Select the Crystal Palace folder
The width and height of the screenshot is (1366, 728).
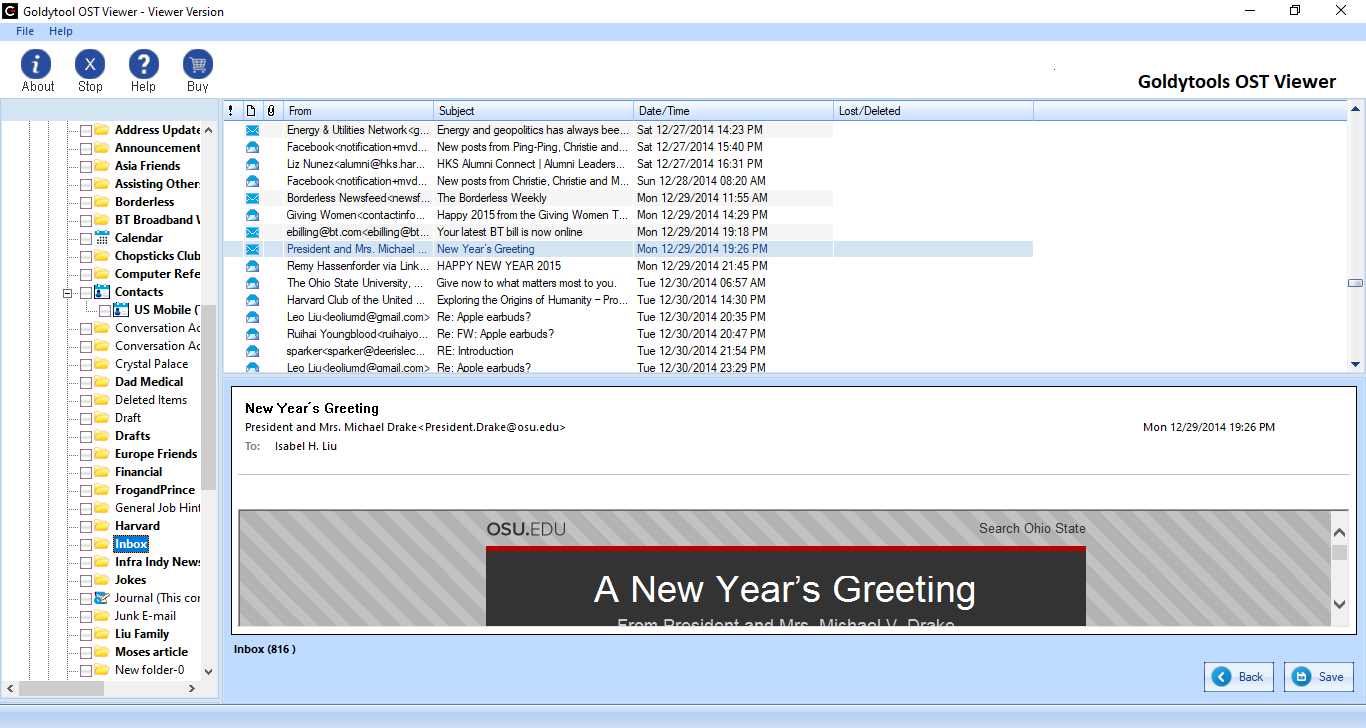coord(151,364)
